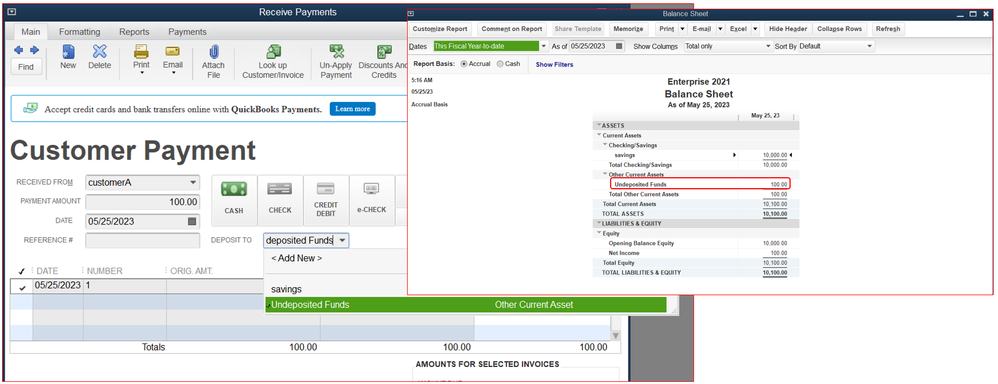998x384 pixels.
Task: Select savings from deposit list
Action: click(x=286, y=289)
